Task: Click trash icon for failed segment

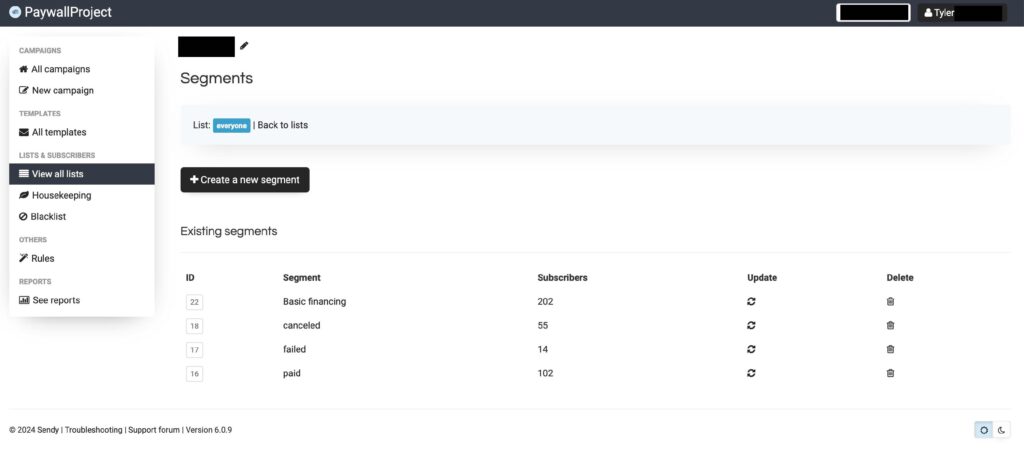Action: point(890,349)
